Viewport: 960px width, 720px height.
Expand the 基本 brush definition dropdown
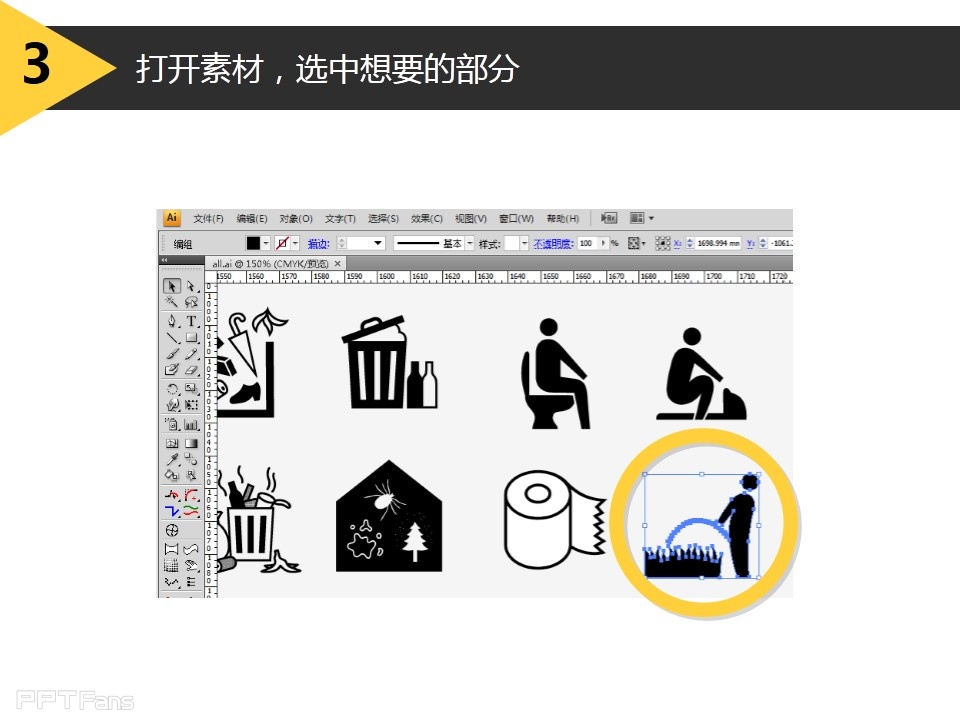(x=470, y=242)
